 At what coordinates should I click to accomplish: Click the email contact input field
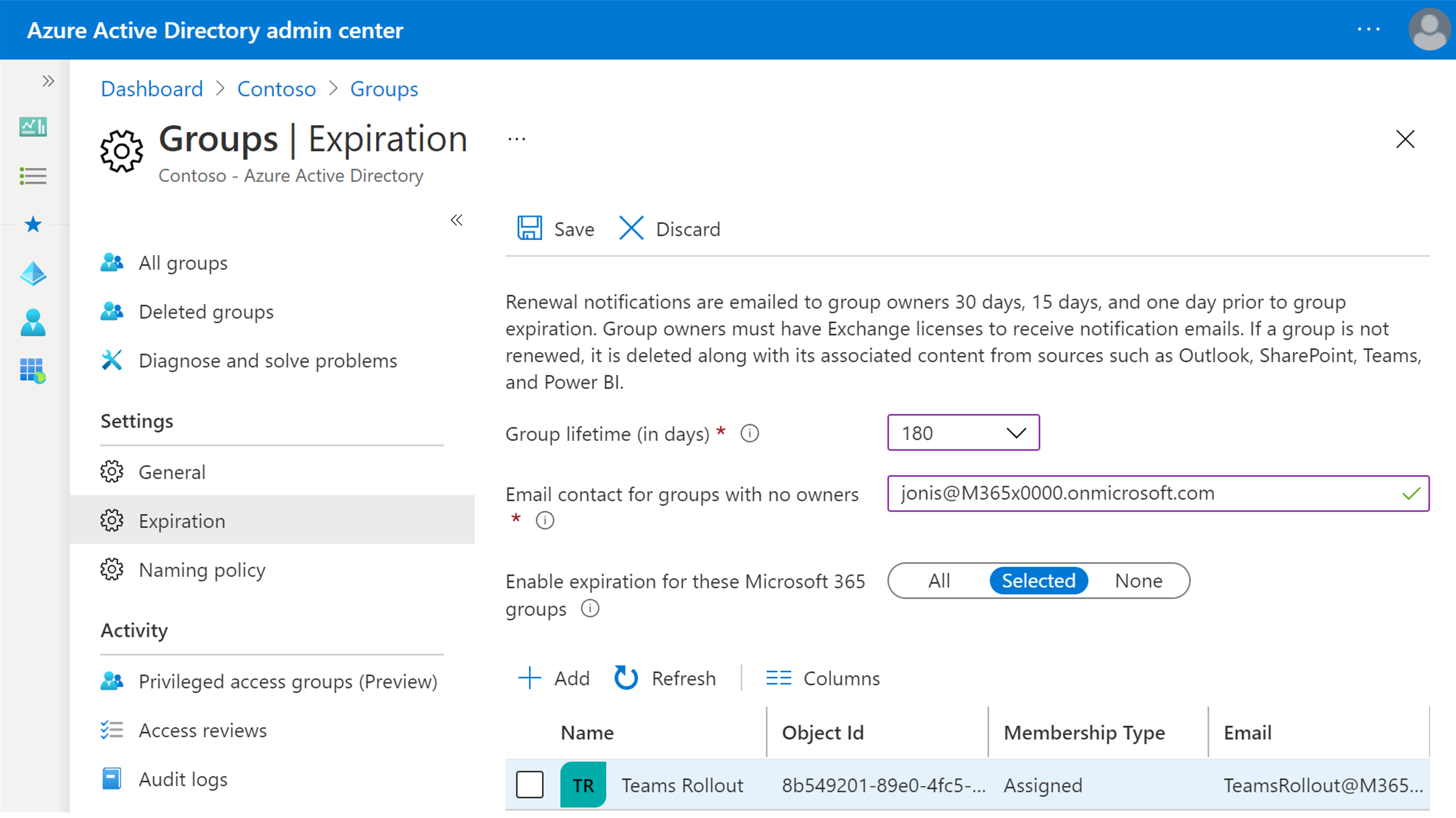(x=1155, y=493)
